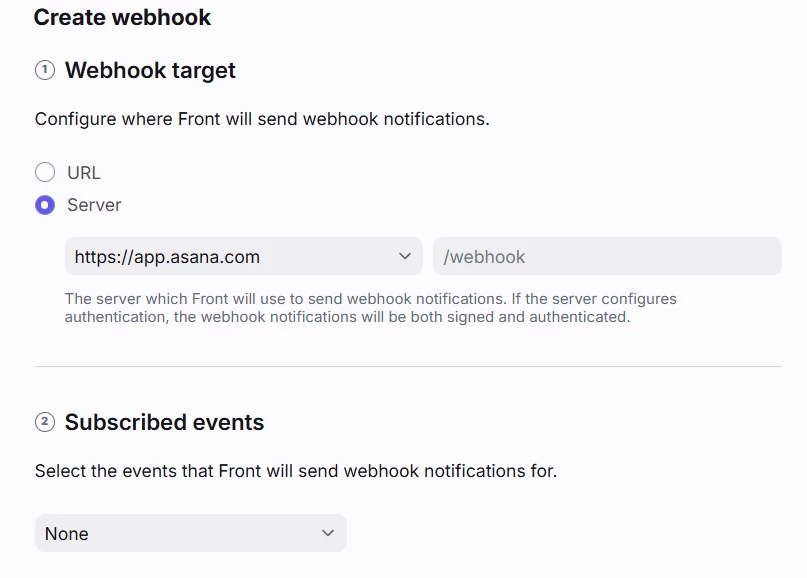This screenshot has height=578, width=807.
Task: Click the Select the events description text
Action: 296,471
